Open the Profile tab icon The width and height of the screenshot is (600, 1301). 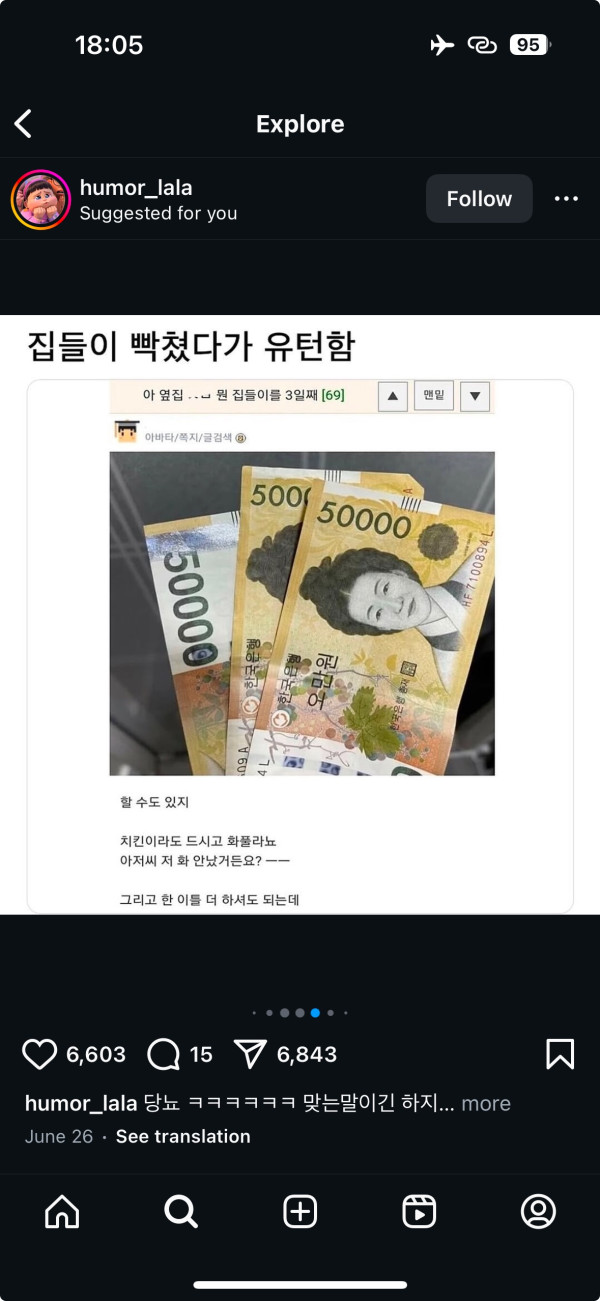(x=538, y=1212)
